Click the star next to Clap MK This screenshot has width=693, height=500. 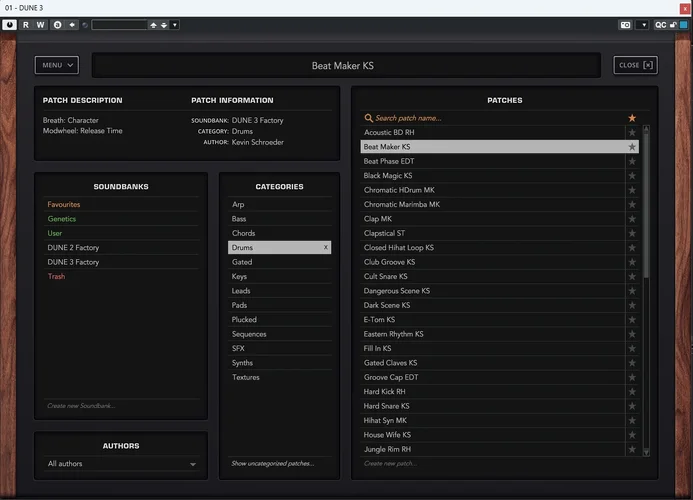point(632,219)
